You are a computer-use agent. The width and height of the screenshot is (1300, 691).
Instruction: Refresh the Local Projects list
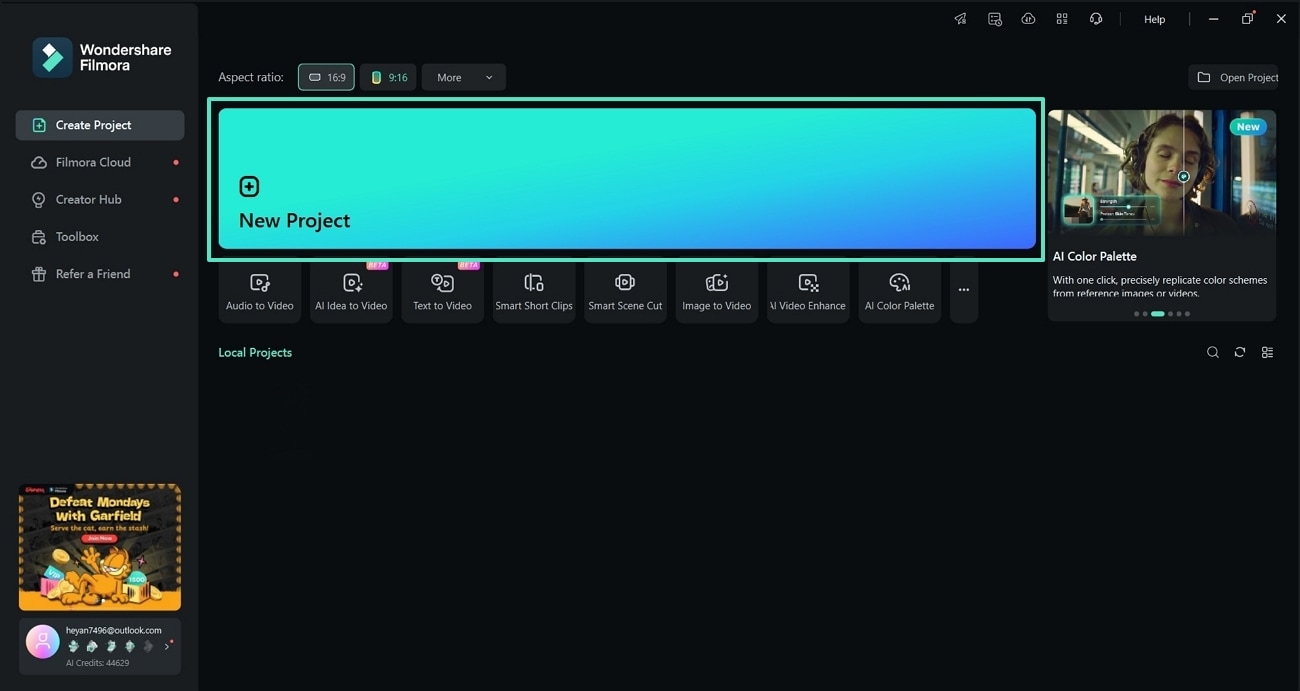pyautogui.click(x=1240, y=352)
